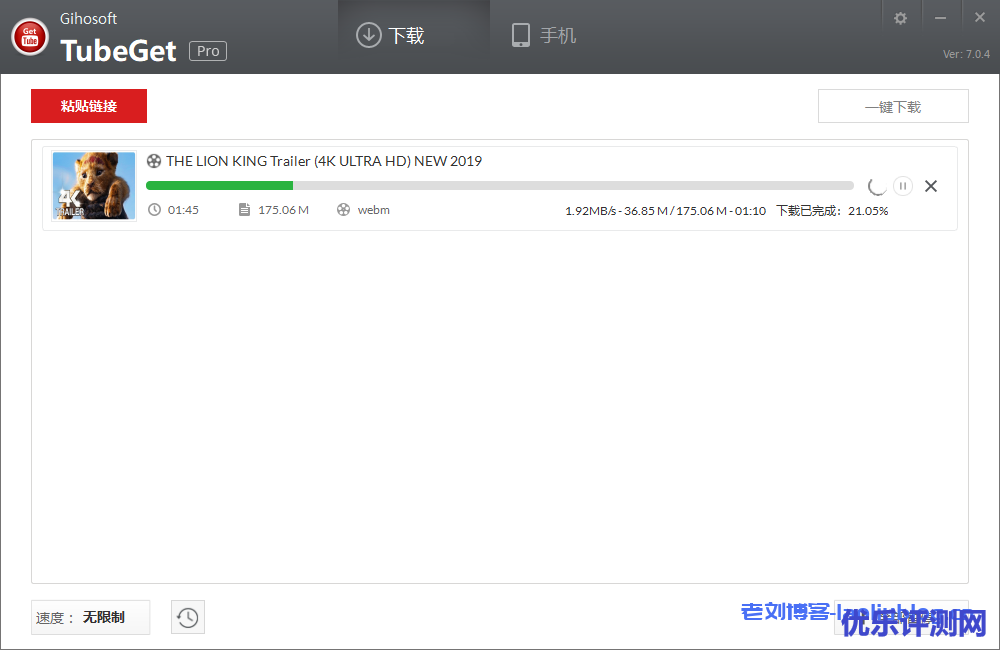
Task: Click the Gihosoft brand name text
Action: point(89,18)
